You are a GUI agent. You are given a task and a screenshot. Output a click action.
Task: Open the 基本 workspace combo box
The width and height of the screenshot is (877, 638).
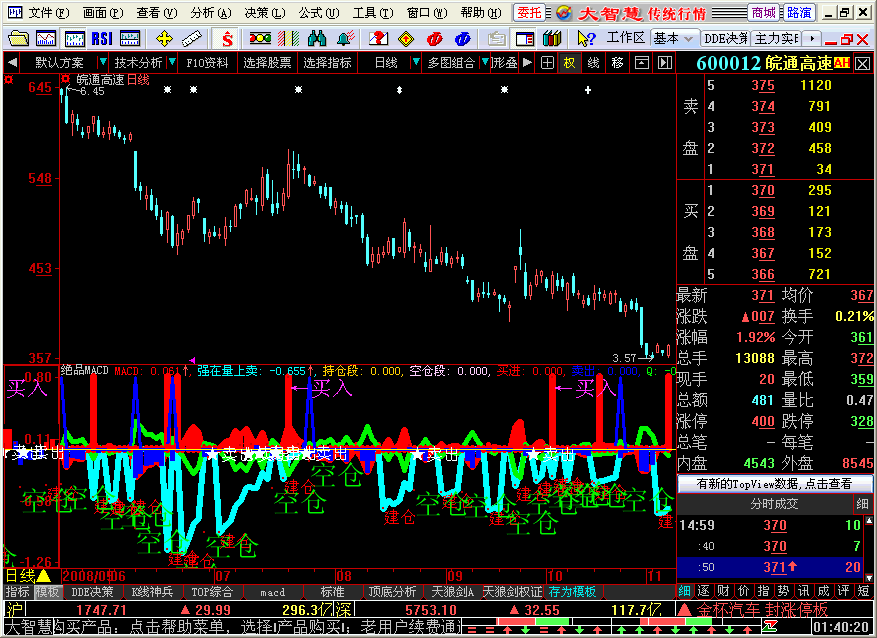674,39
